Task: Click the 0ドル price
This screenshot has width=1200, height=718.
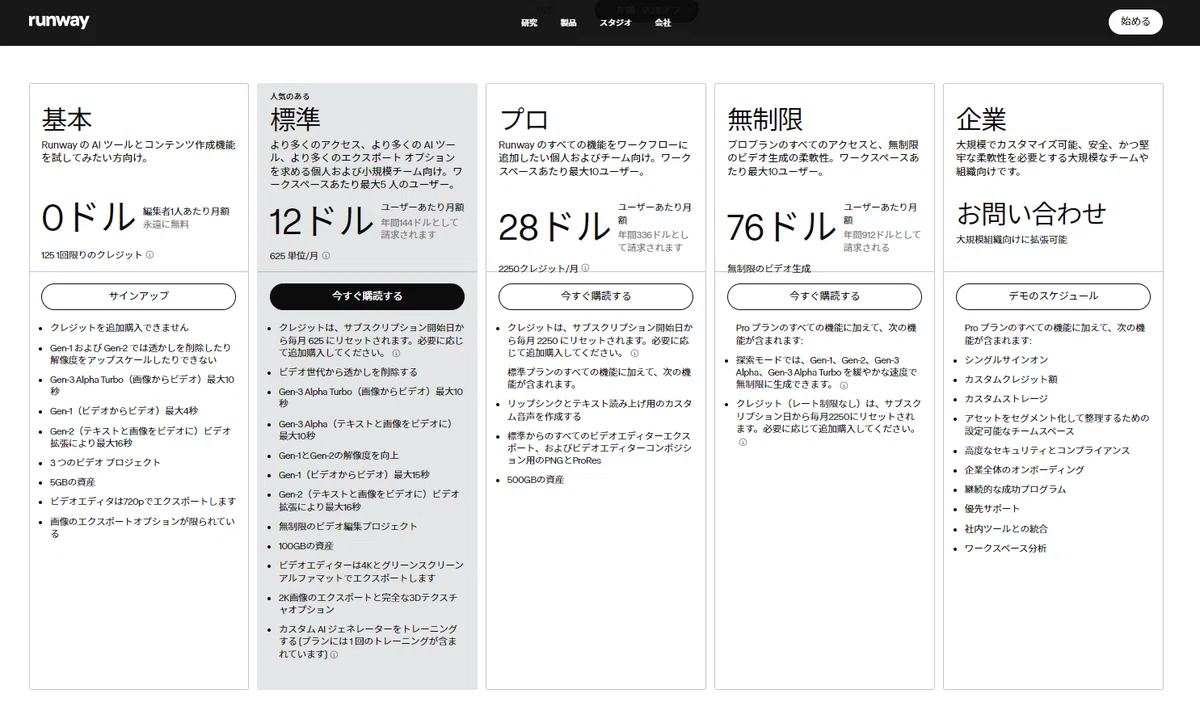Action: click(x=88, y=217)
